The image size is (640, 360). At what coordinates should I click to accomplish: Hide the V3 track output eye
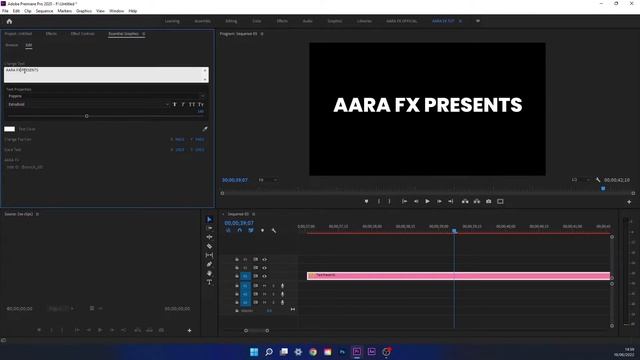(x=264, y=260)
